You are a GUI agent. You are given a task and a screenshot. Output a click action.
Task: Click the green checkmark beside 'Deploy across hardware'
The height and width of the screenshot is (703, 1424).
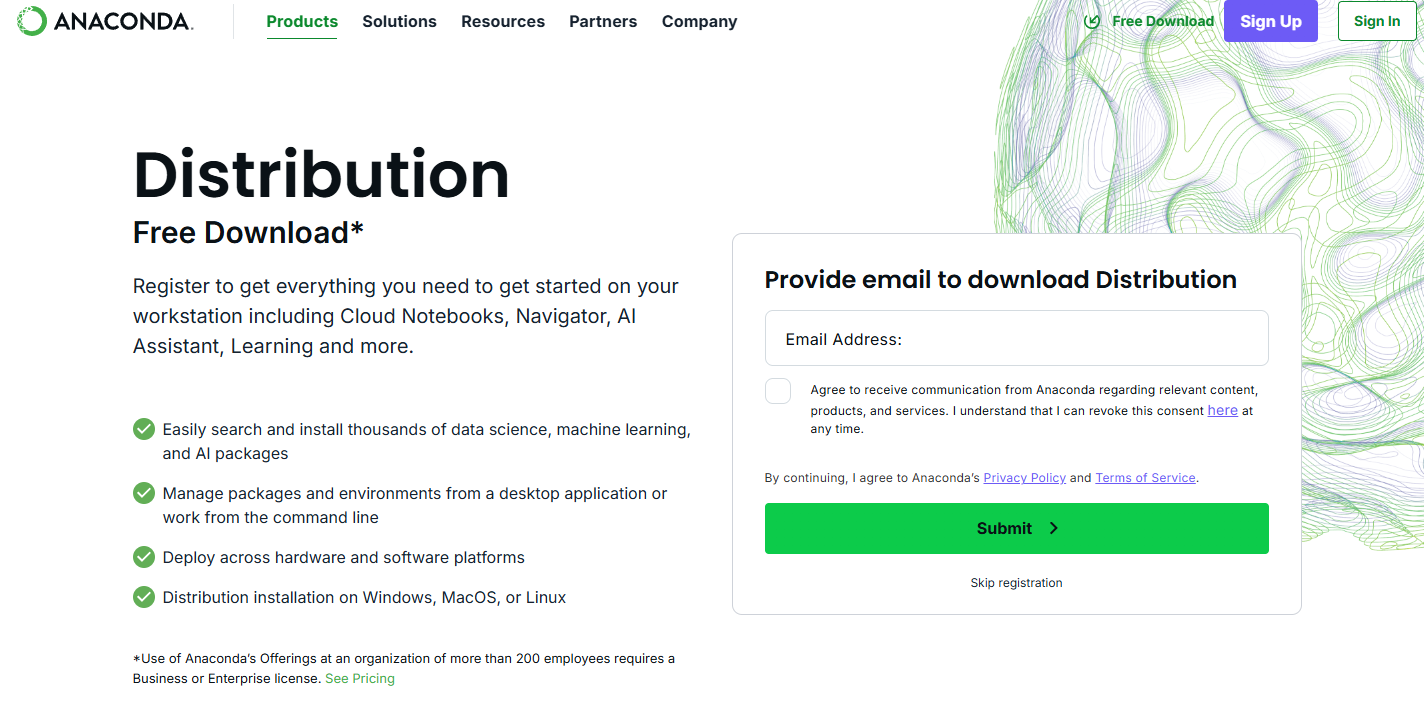pyautogui.click(x=144, y=558)
